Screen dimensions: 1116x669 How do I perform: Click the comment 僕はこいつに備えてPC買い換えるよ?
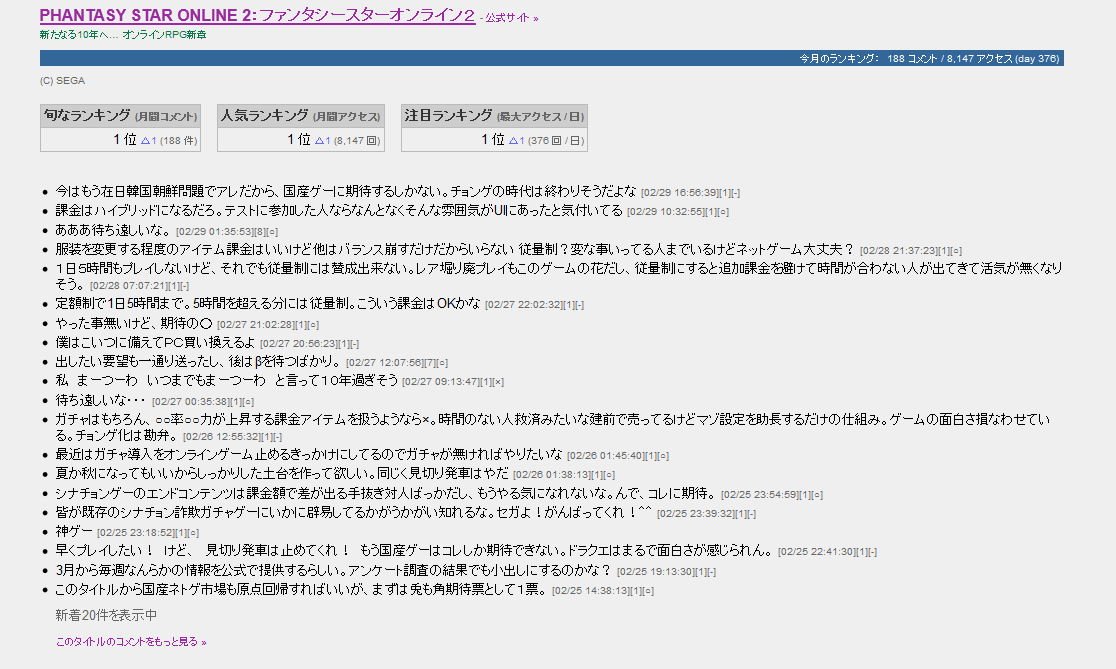[x=155, y=342]
